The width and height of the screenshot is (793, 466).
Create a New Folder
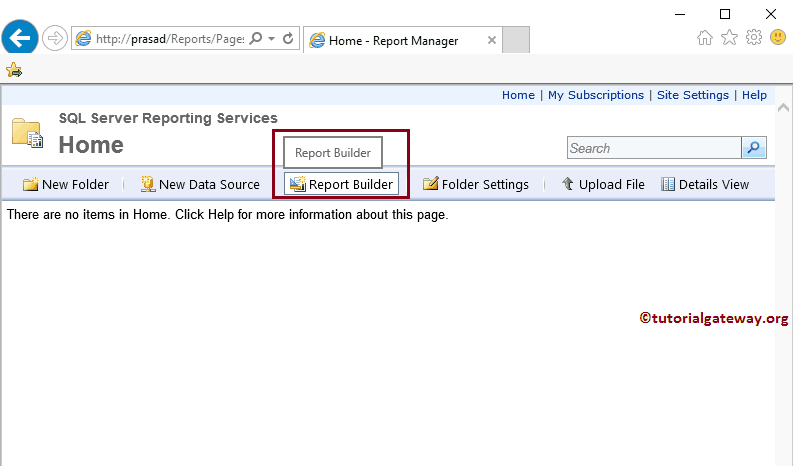(66, 185)
